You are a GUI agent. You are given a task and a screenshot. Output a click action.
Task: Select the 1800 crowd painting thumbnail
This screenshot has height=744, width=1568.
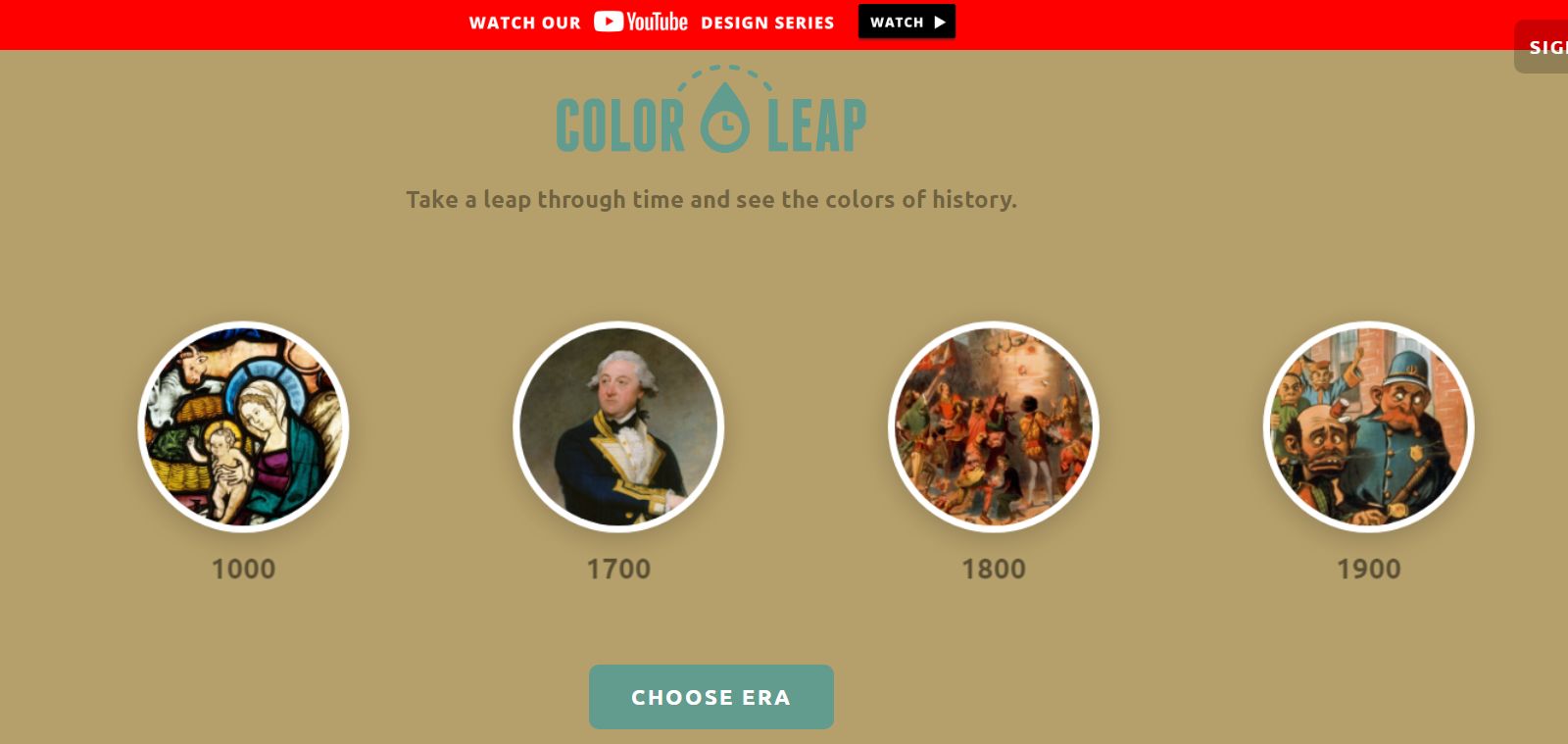point(994,426)
